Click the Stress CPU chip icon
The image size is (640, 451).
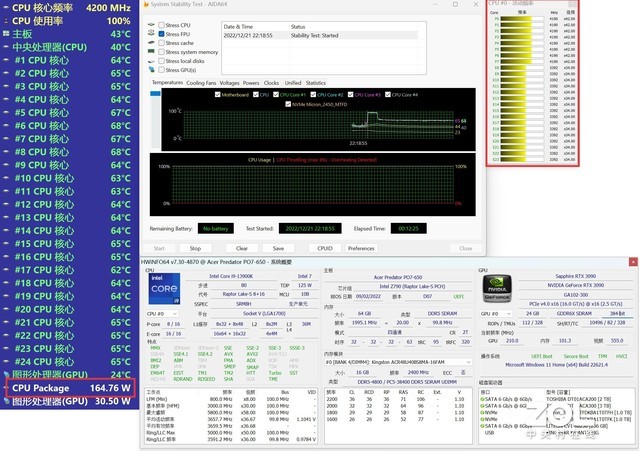click(151, 25)
